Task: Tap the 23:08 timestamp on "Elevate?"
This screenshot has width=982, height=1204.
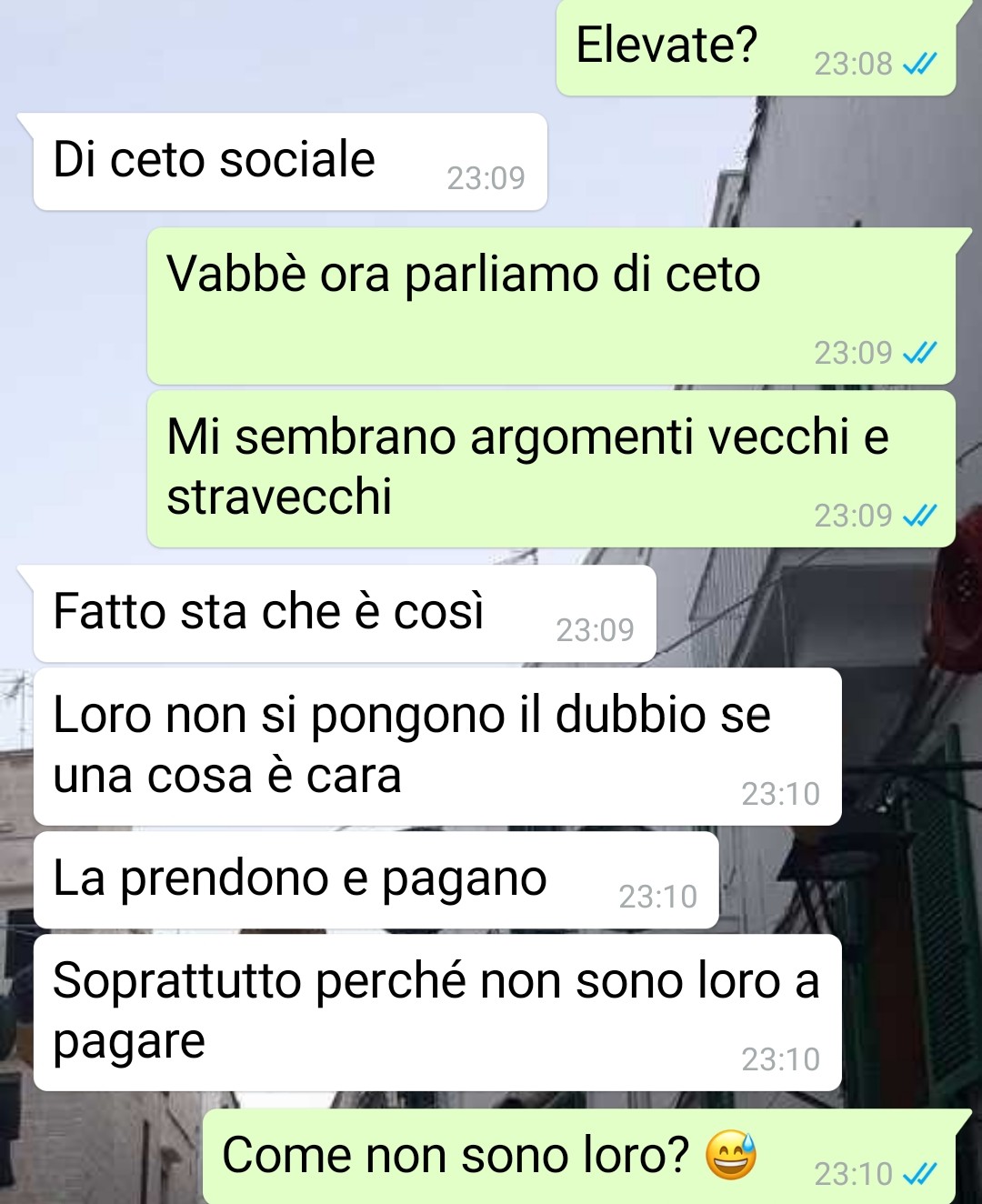Action: [853, 64]
